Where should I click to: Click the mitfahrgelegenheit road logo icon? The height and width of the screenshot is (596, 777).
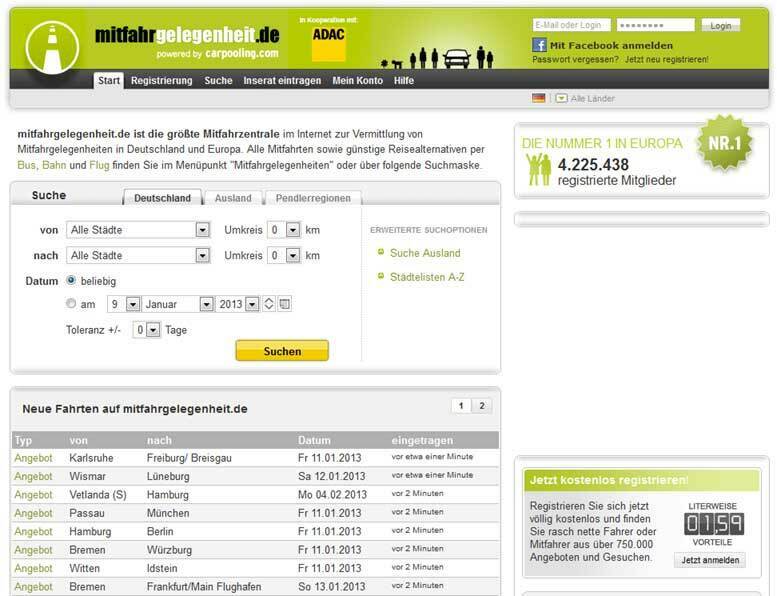(x=50, y=47)
